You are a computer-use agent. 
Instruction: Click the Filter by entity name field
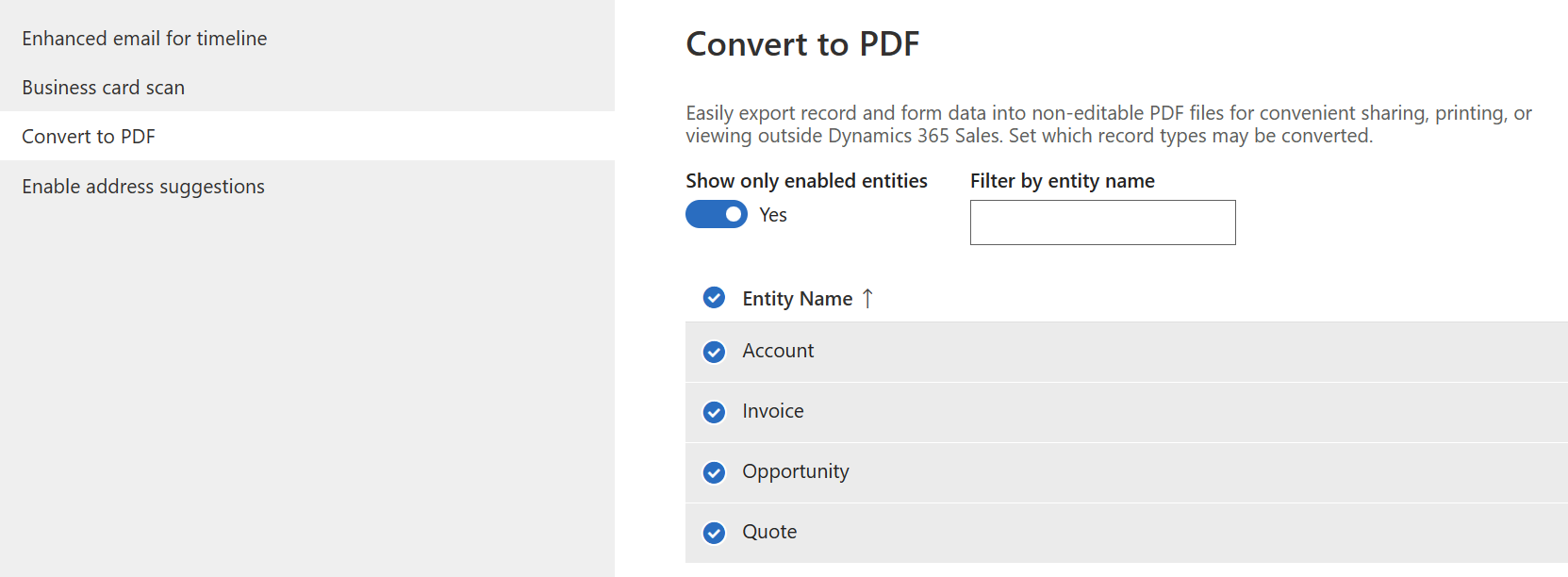tap(1102, 223)
